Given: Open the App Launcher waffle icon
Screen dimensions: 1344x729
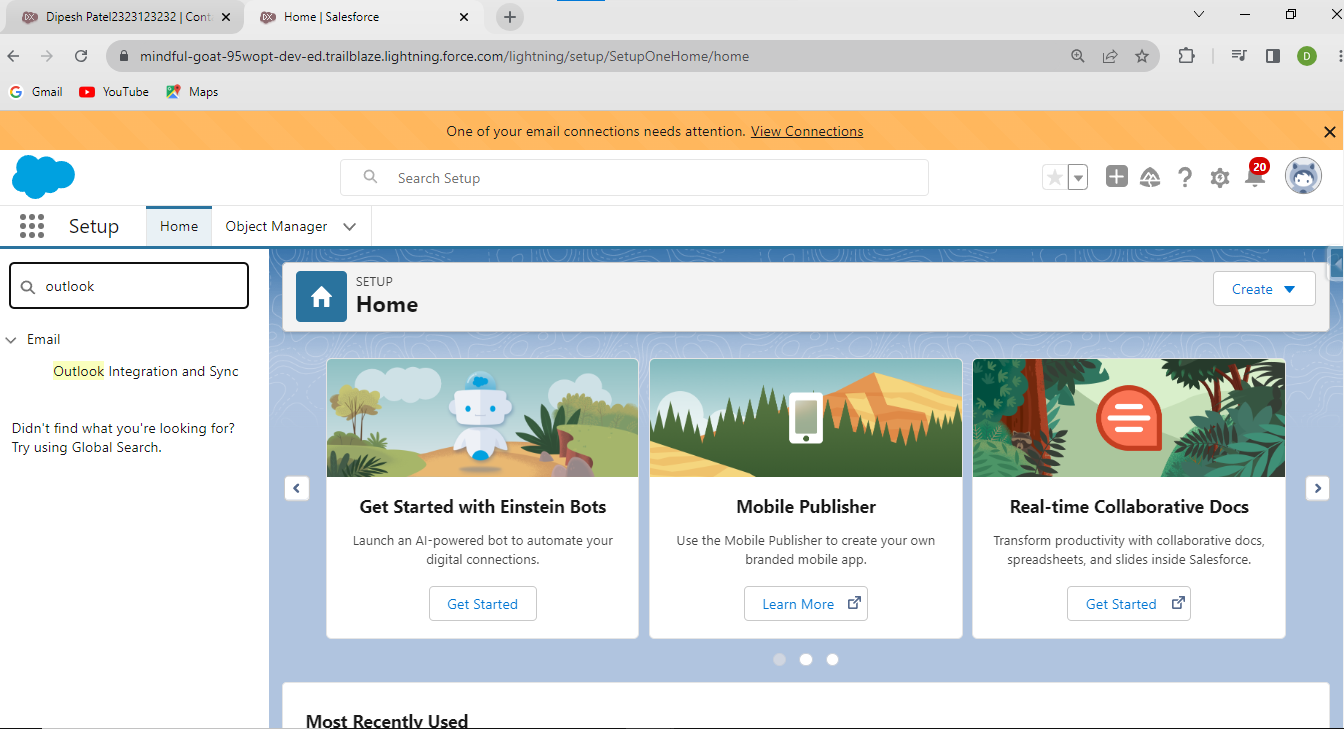Looking at the screenshot, I should tap(32, 226).
